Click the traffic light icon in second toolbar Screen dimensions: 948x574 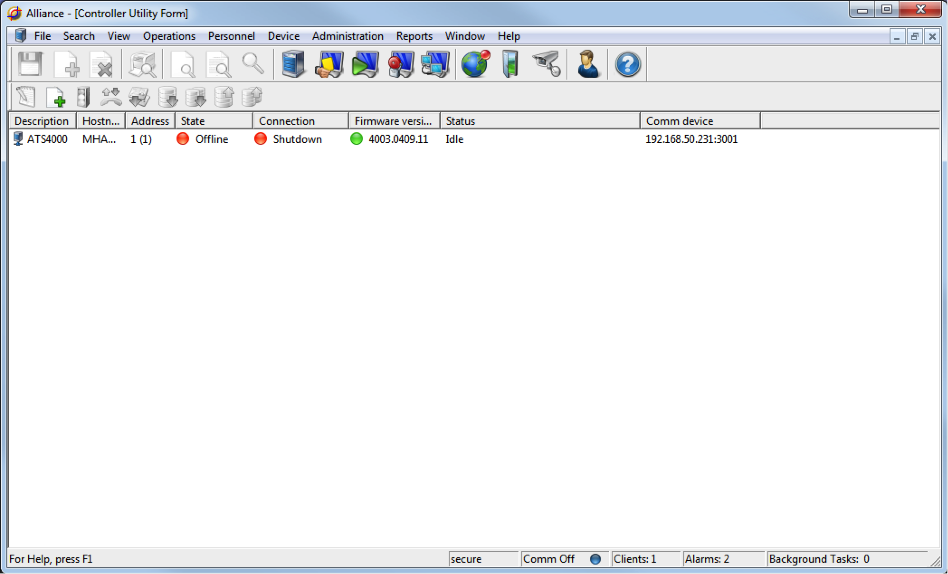[83, 97]
